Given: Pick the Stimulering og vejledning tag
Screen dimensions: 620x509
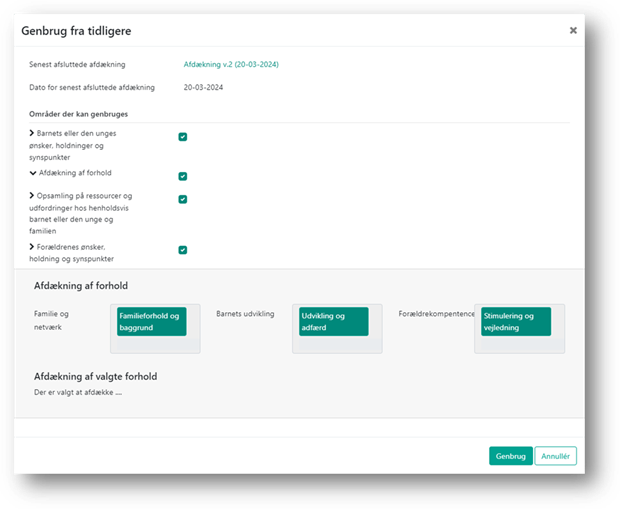Looking at the screenshot, I should (515, 321).
